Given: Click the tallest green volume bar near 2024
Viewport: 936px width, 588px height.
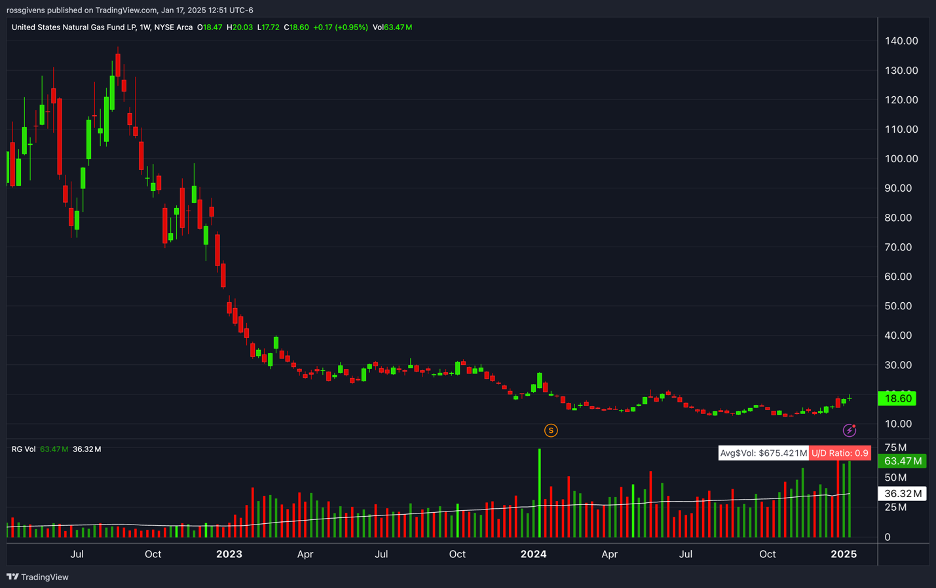Looking at the screenshot, I should (x=540, y=493).
